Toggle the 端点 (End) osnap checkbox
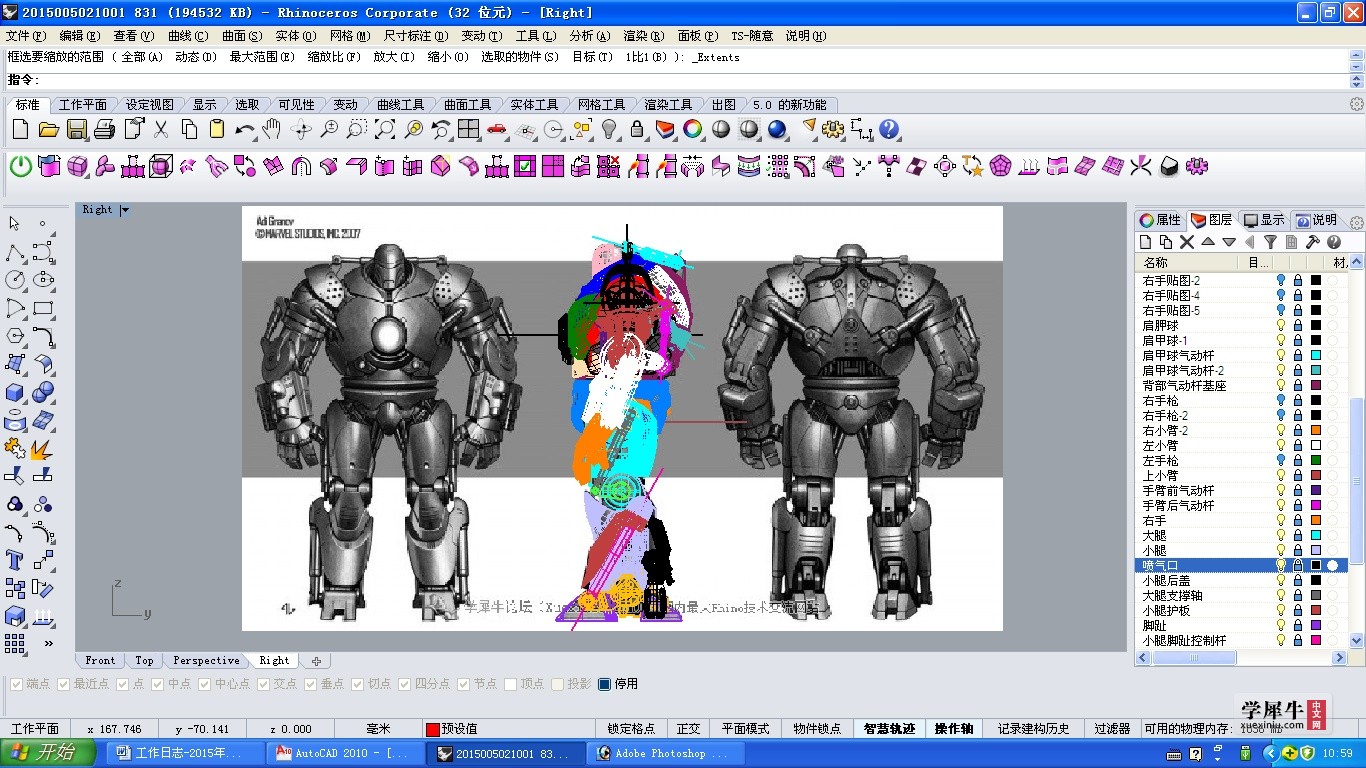1366x768 pixels. pos(17,684)
